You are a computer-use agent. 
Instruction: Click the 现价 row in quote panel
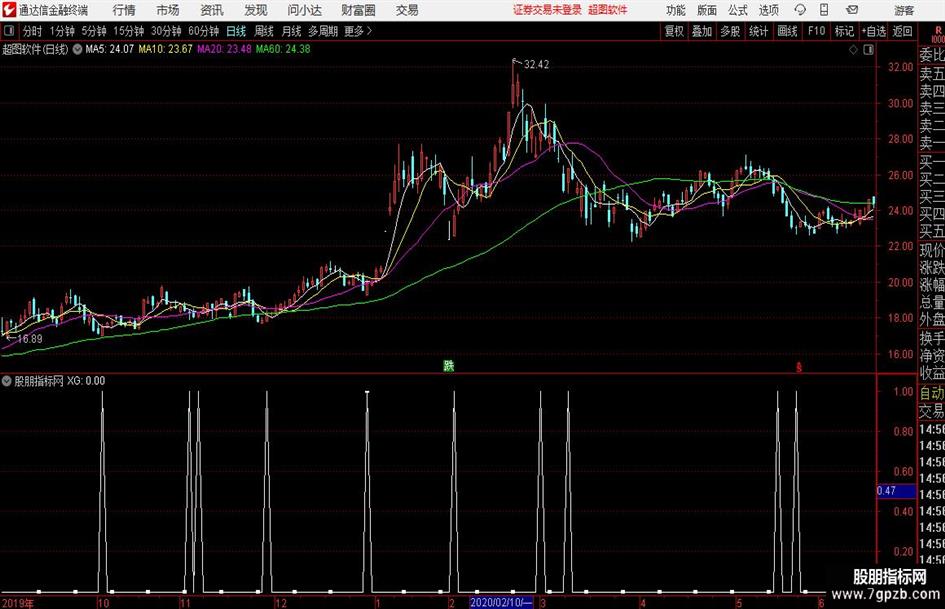point(932,250)
